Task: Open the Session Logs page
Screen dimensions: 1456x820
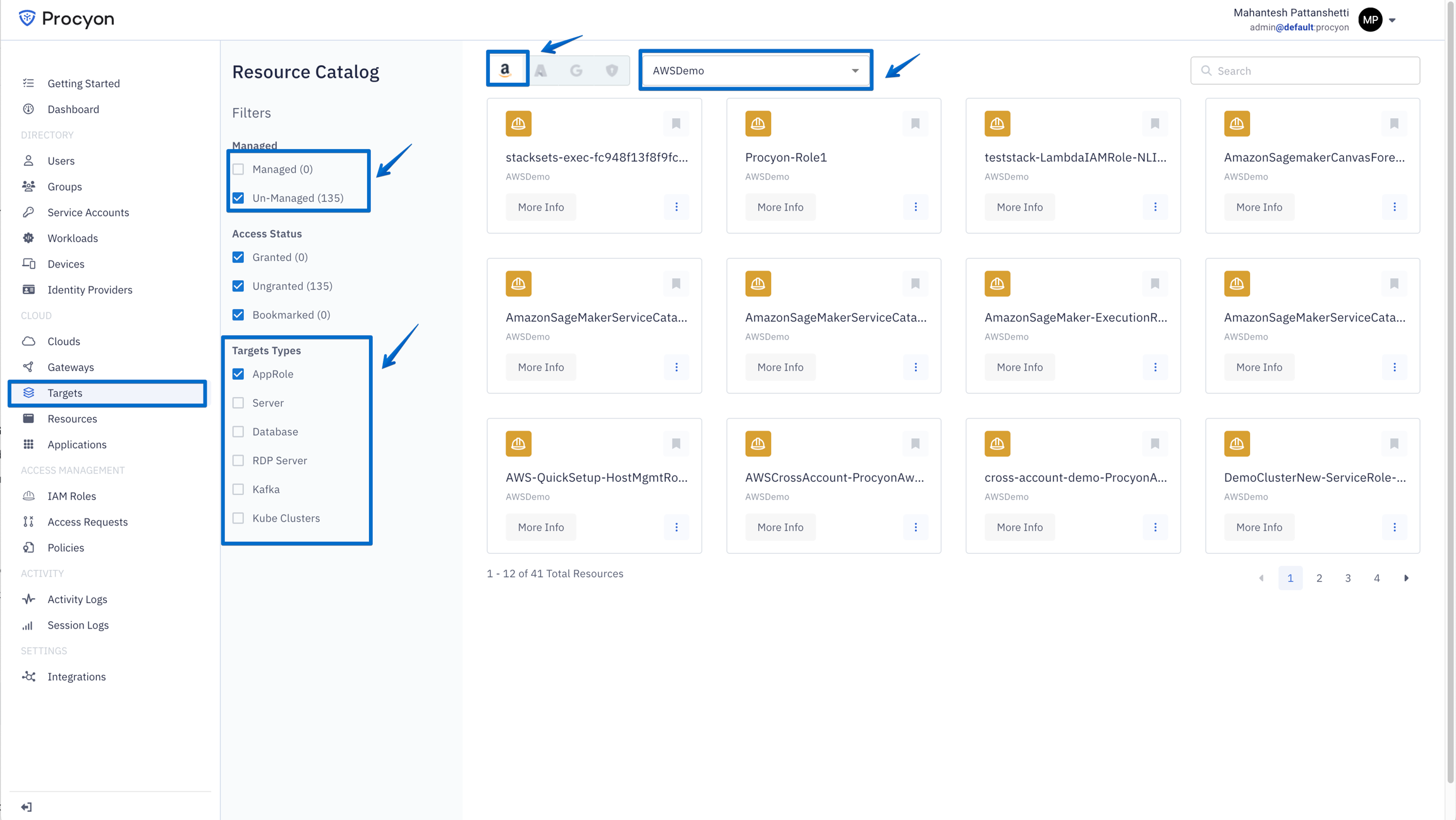Action: 78,625
